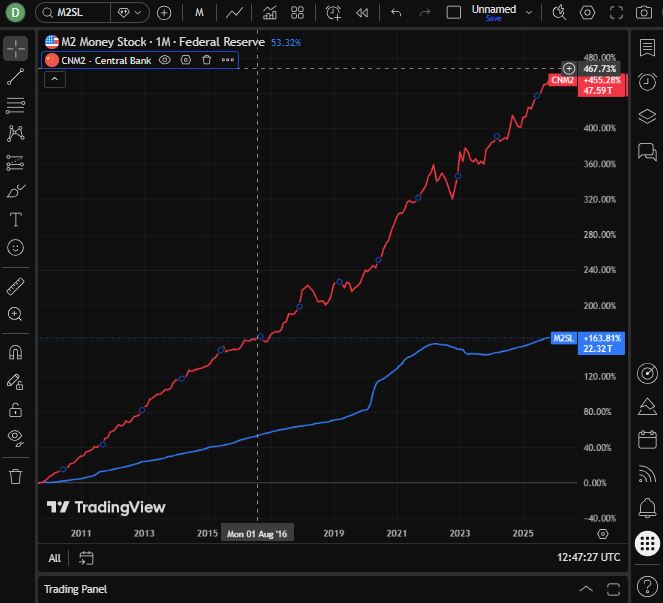Open the pattern drawing tools
The image size is (663, 603).
[x=15, y=134]
